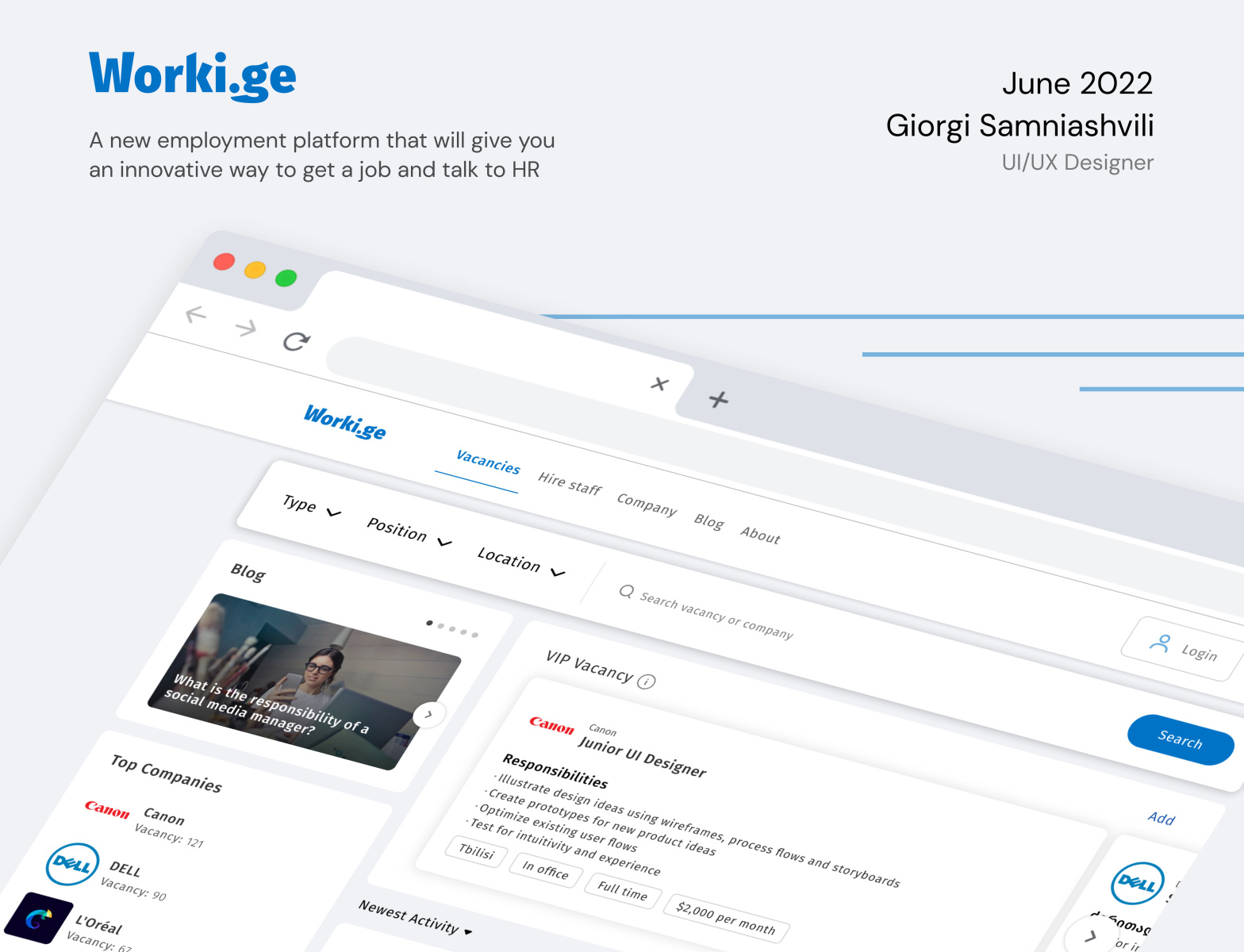Click the Canon logo in the VIP vacancy card
1244x952 pixels.
[551, 724]
